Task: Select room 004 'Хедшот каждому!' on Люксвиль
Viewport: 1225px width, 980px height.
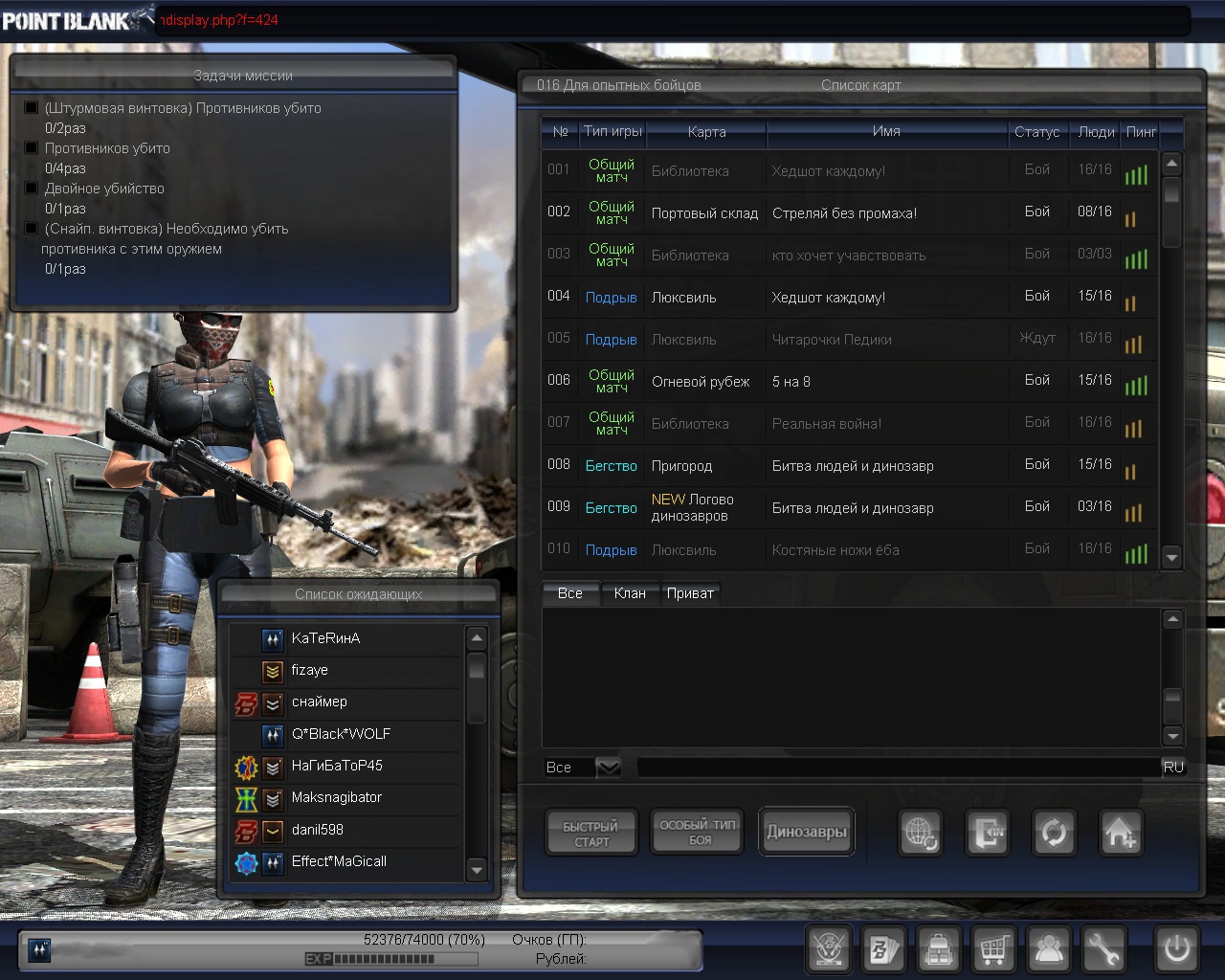Action: [x=849, y=297]
